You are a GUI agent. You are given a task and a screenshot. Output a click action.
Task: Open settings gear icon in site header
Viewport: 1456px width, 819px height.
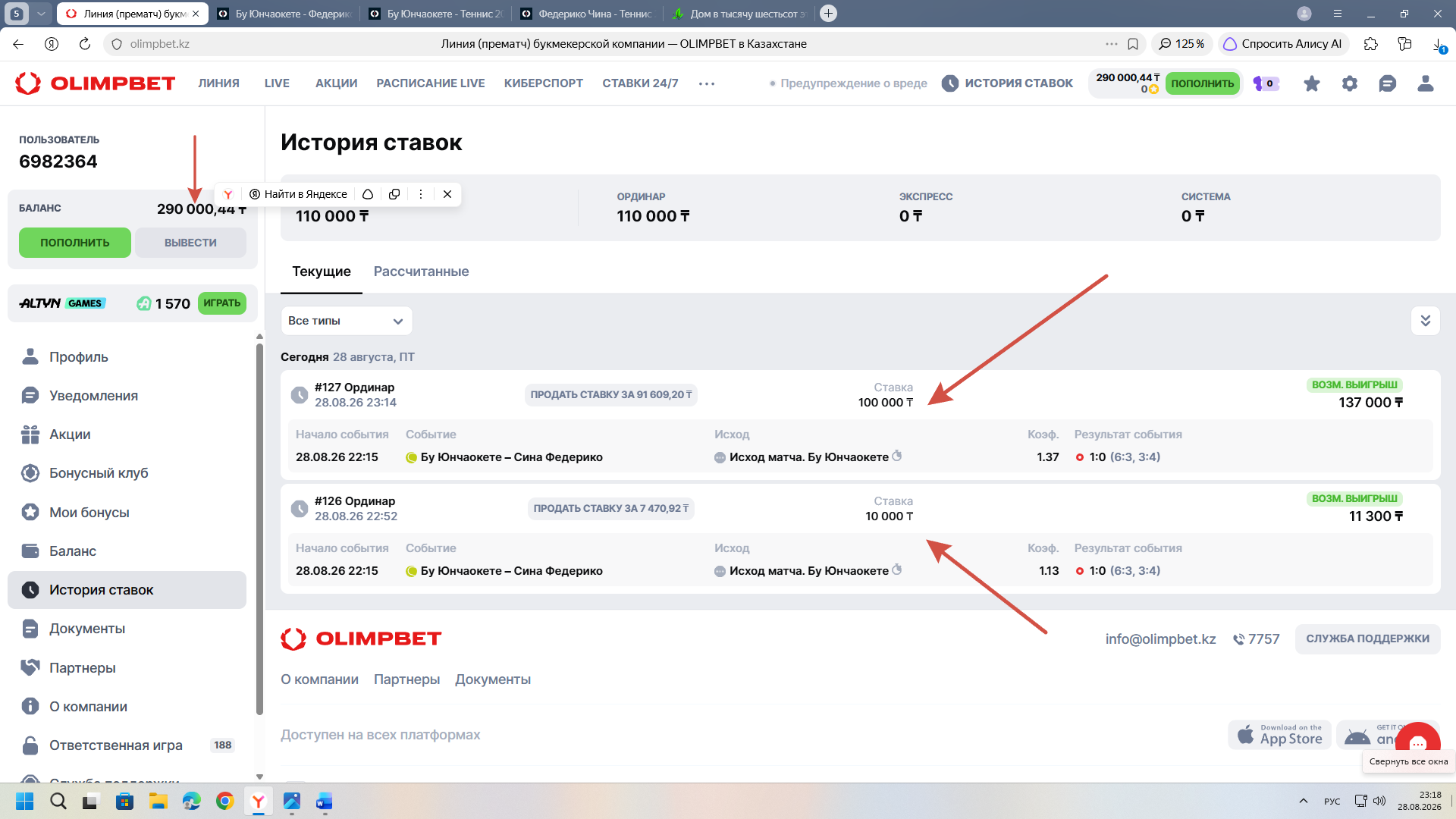point(1350,83)
